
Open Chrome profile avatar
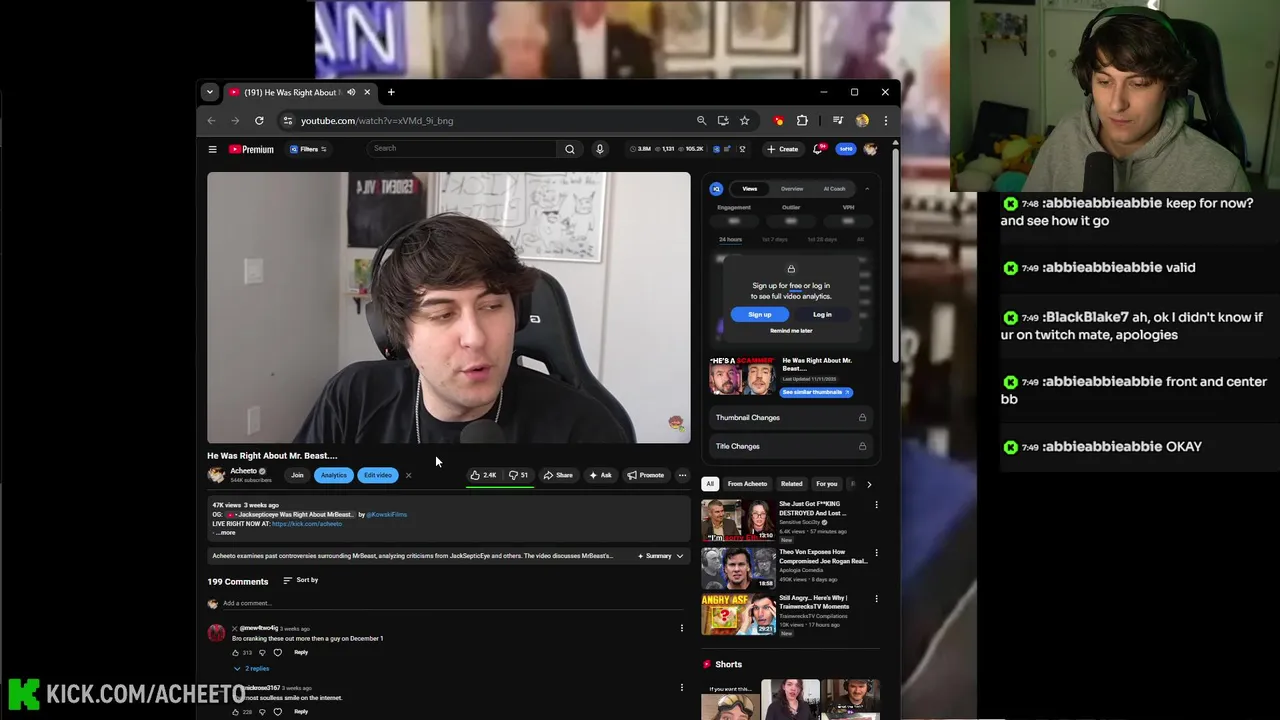pyautogui.click(x=862, y=120)
